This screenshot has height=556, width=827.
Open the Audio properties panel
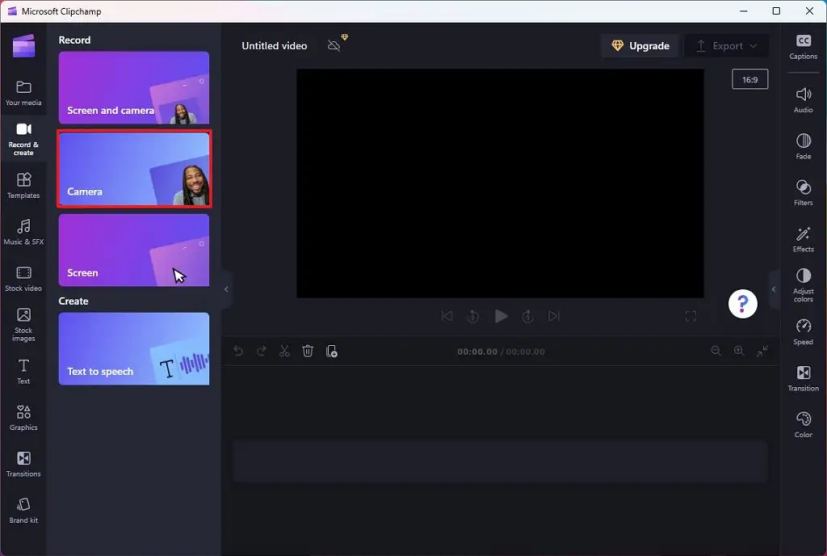[x=803, y=100]
